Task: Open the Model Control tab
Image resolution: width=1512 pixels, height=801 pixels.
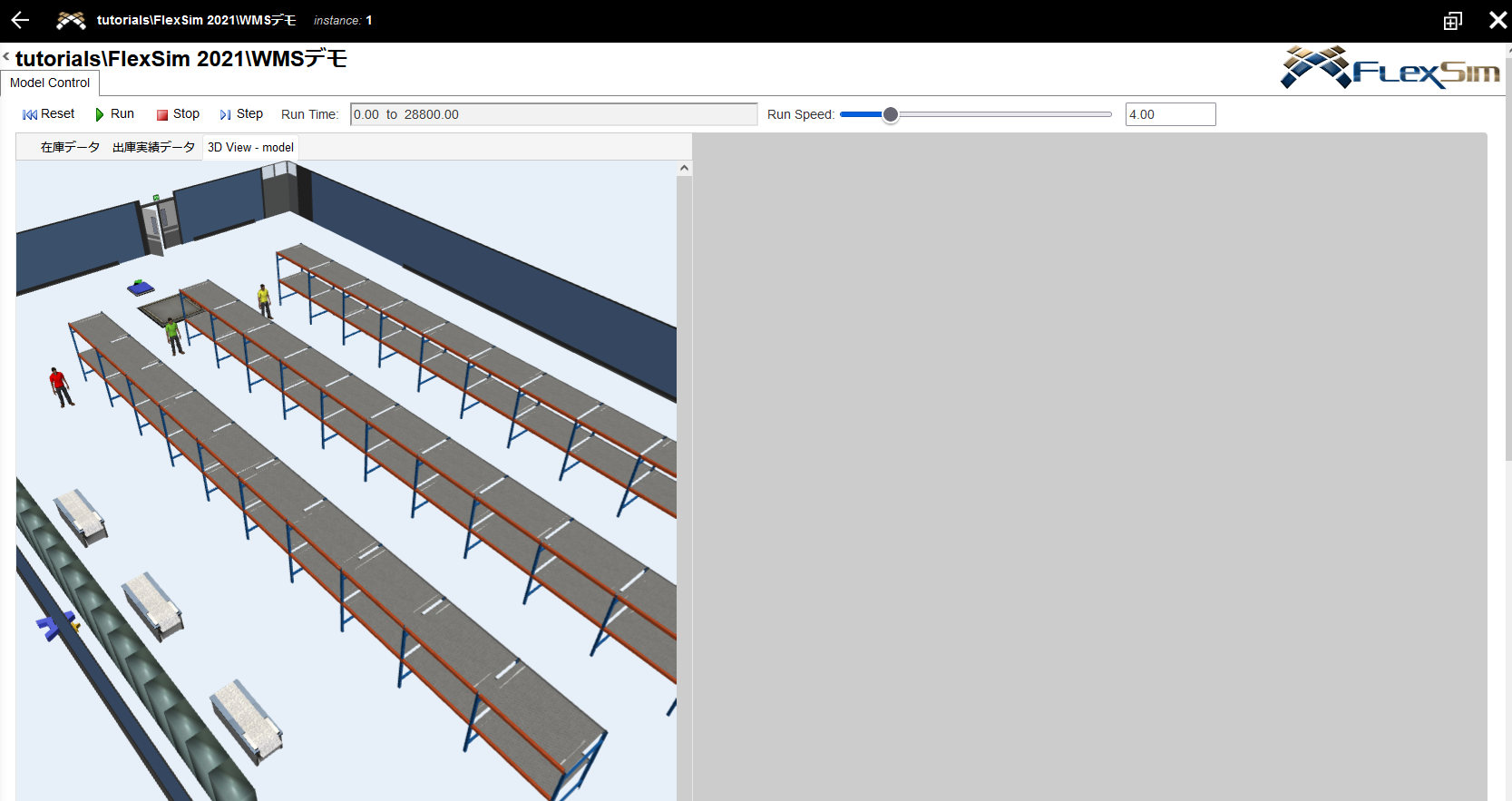Action: click(50, 83)
